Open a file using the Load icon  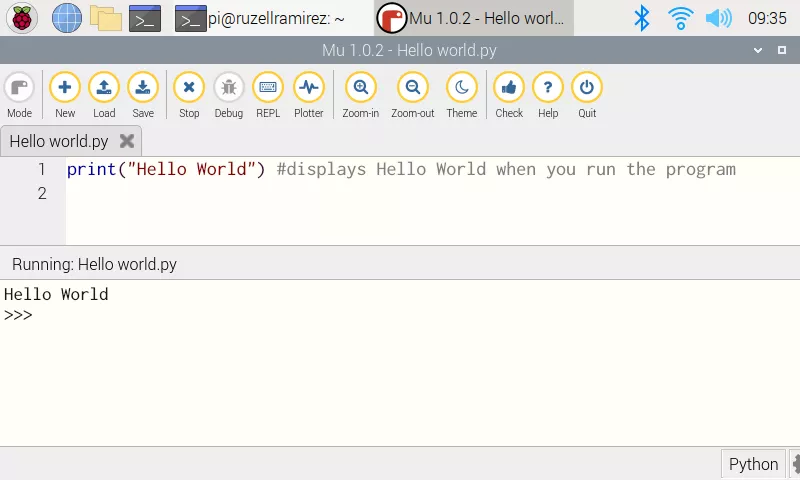point(104,96)
